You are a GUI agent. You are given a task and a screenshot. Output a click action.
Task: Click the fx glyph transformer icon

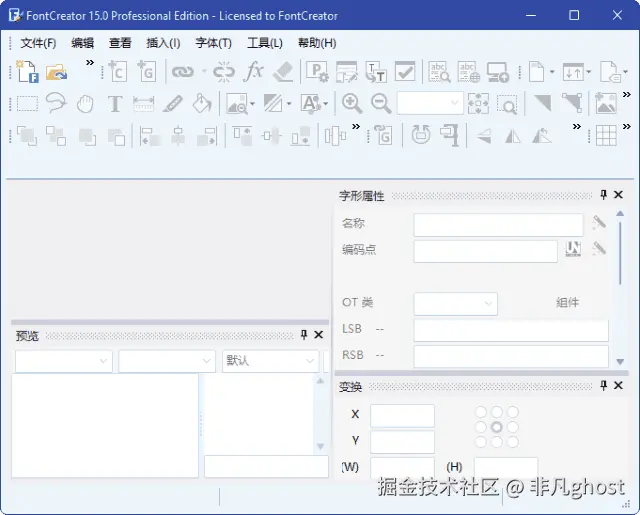pos(253,71)
